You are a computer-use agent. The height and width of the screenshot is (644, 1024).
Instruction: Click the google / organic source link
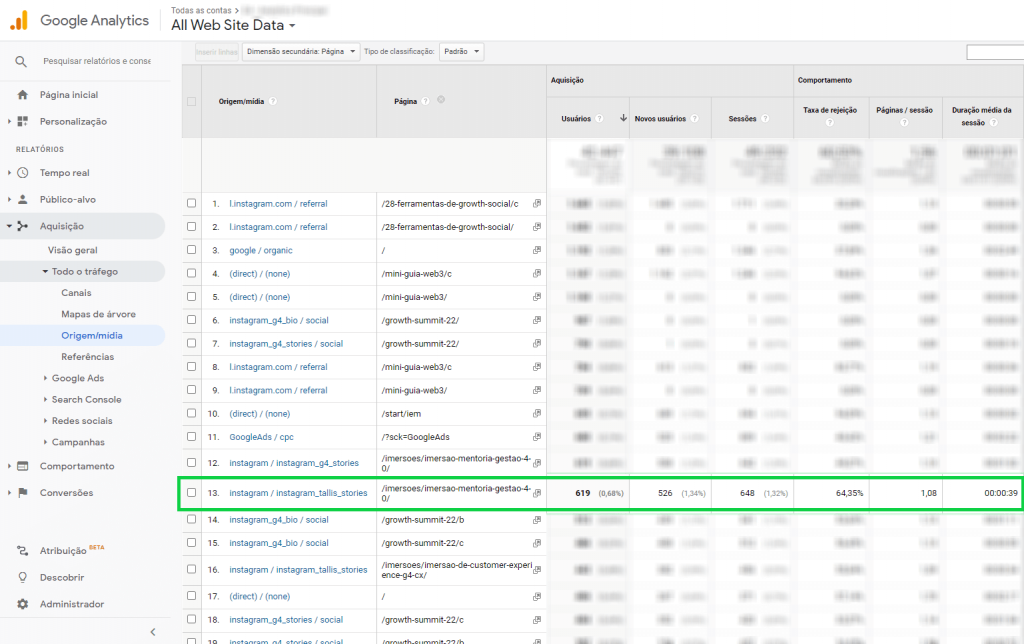tap(261, 251)
